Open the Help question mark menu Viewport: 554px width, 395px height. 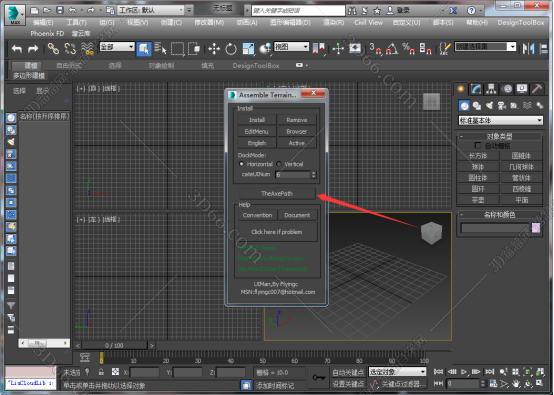click(471, 11)
